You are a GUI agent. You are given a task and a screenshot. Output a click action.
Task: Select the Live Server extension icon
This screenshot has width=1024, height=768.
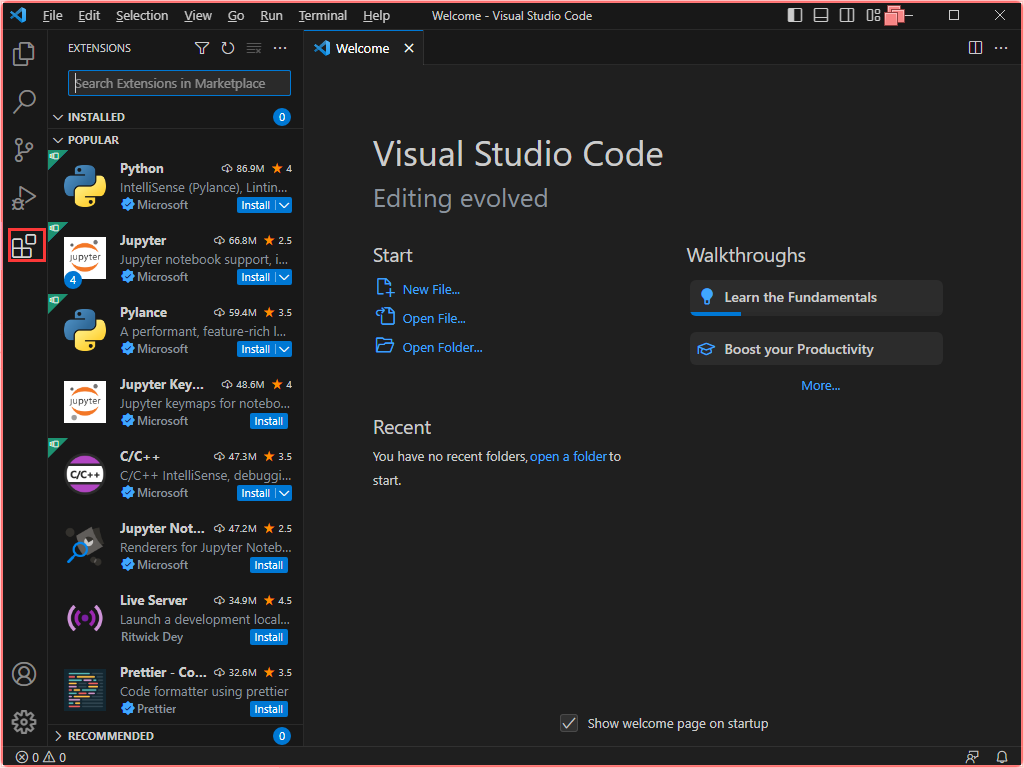(85, 618)
